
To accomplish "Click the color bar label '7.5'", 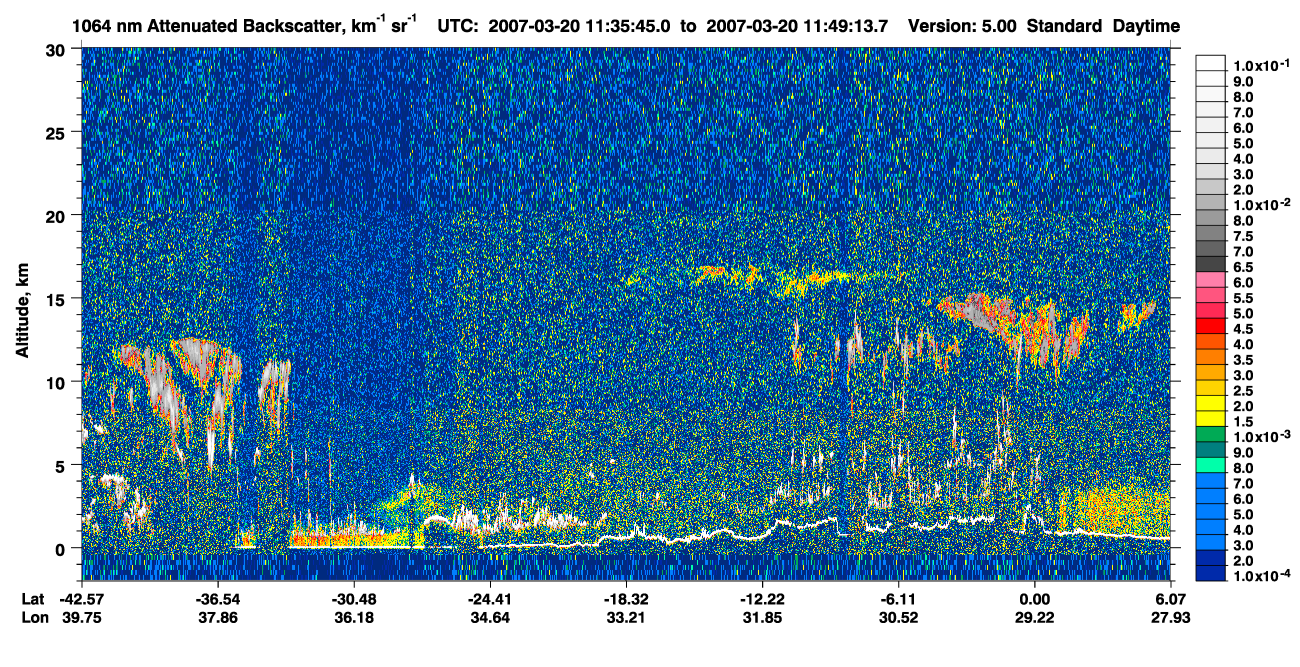I will [x=1243, y=237].
